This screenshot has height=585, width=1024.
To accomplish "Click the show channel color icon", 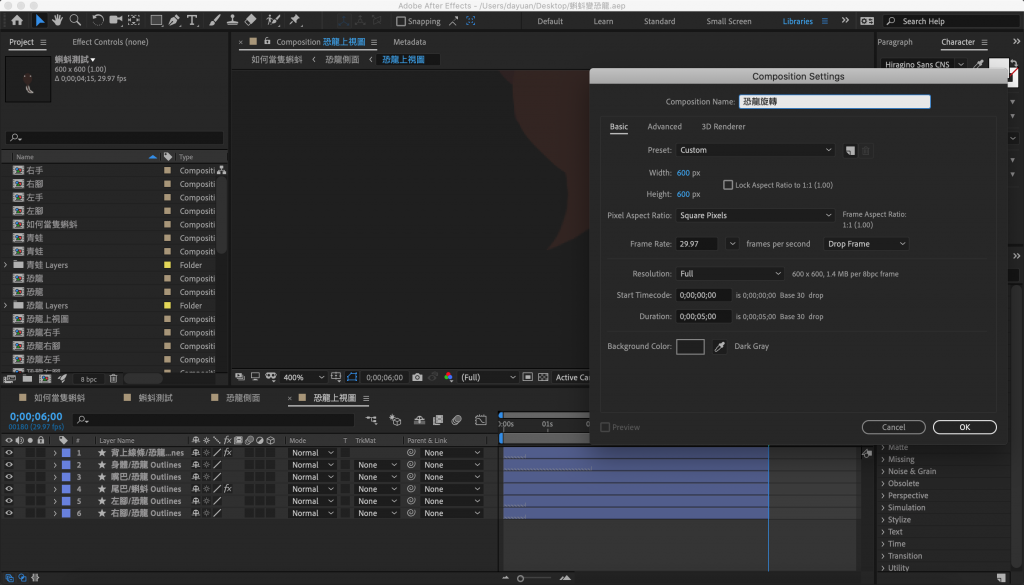I will click(449, 377).
